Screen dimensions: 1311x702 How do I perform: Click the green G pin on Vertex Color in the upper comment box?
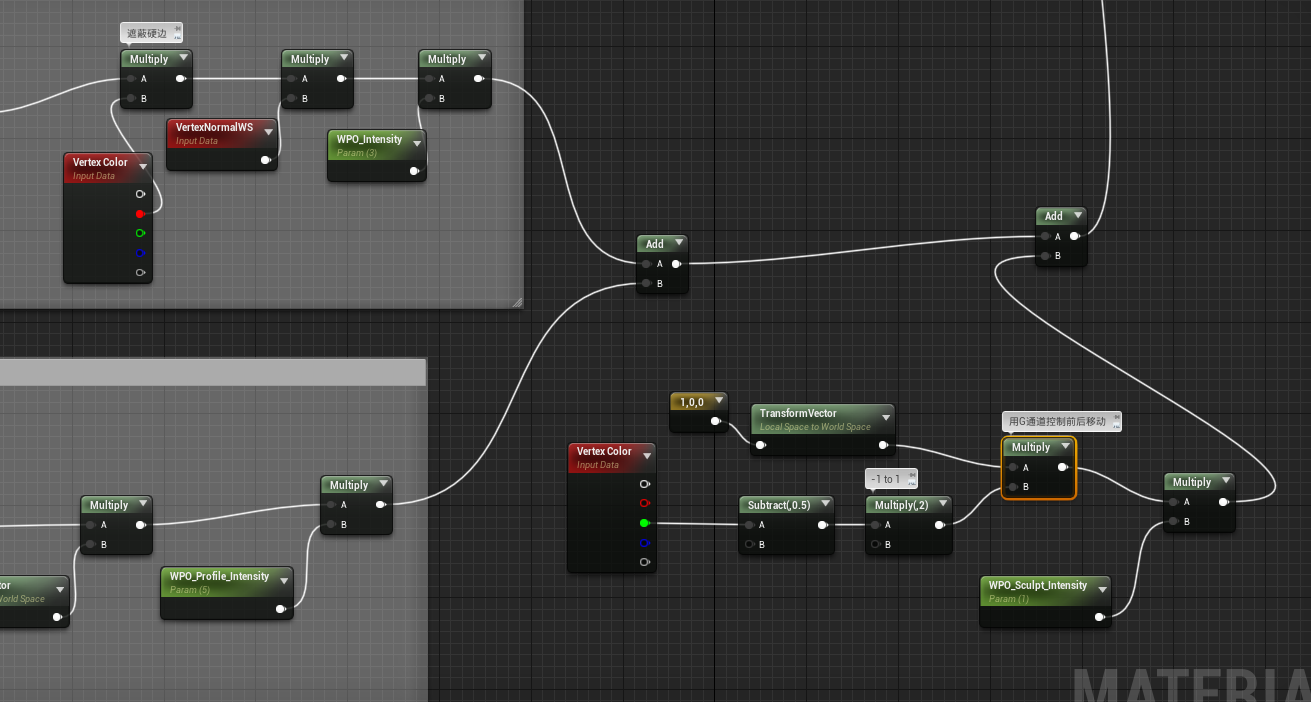click(x=139, y=233)
